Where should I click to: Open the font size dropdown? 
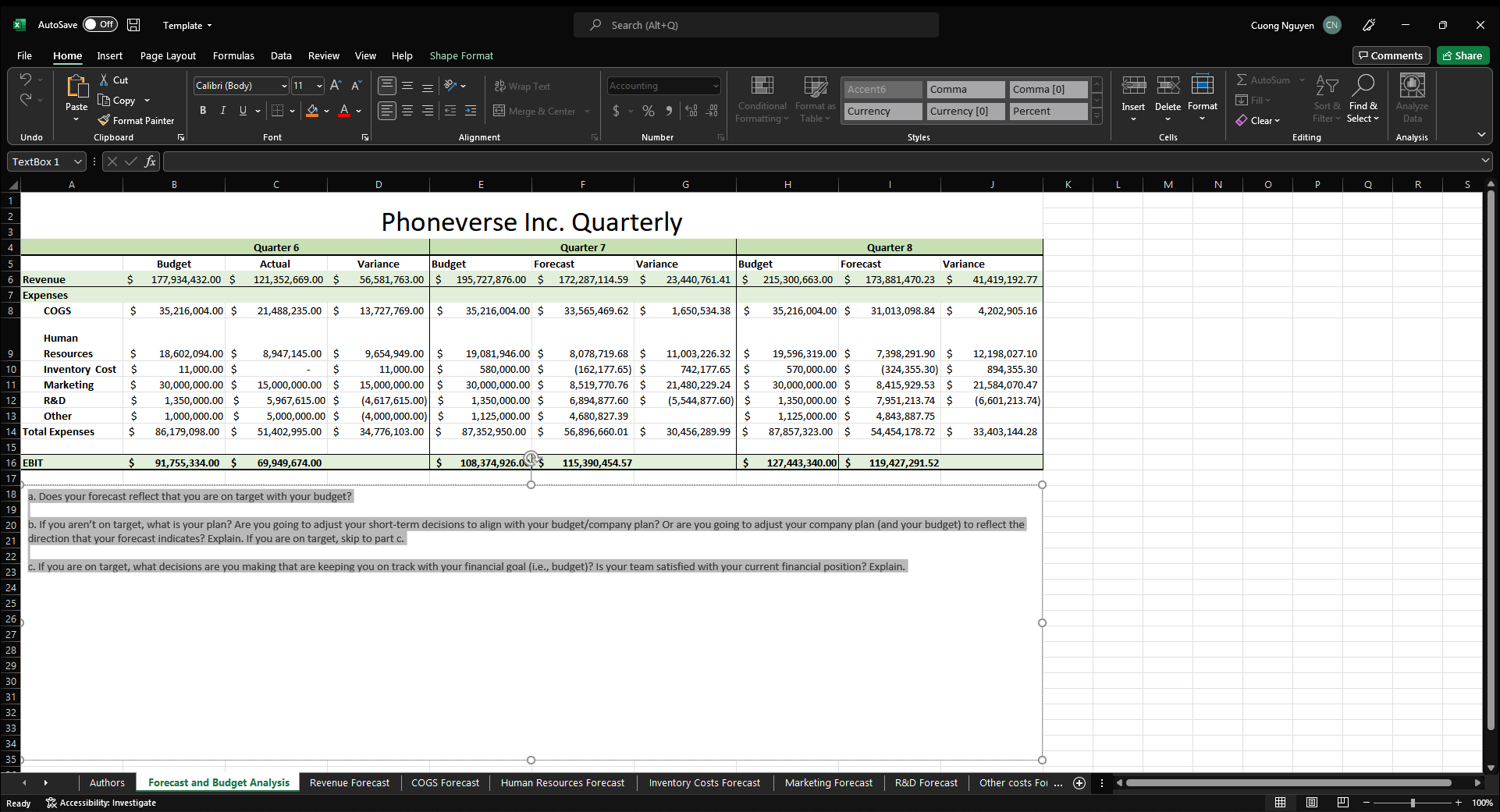319,86
